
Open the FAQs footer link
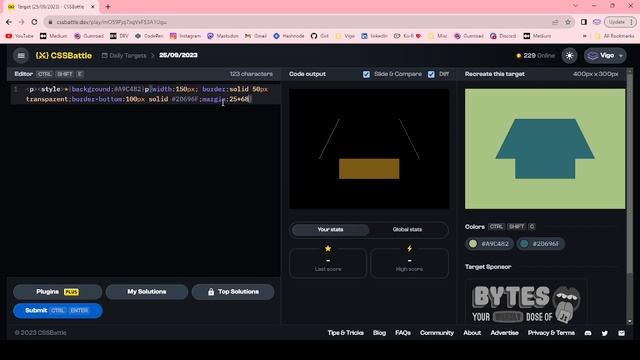click(x=403, y=333)
